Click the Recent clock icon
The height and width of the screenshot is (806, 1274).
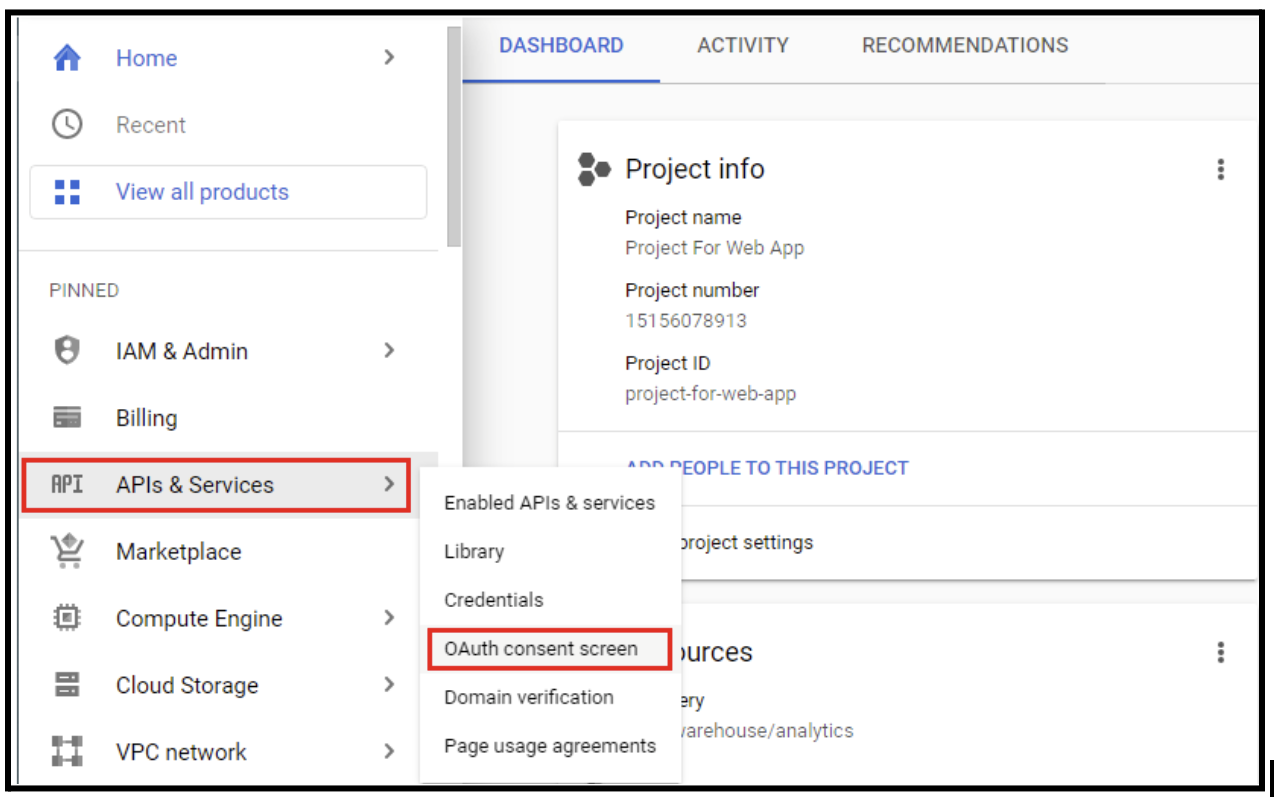66,125
